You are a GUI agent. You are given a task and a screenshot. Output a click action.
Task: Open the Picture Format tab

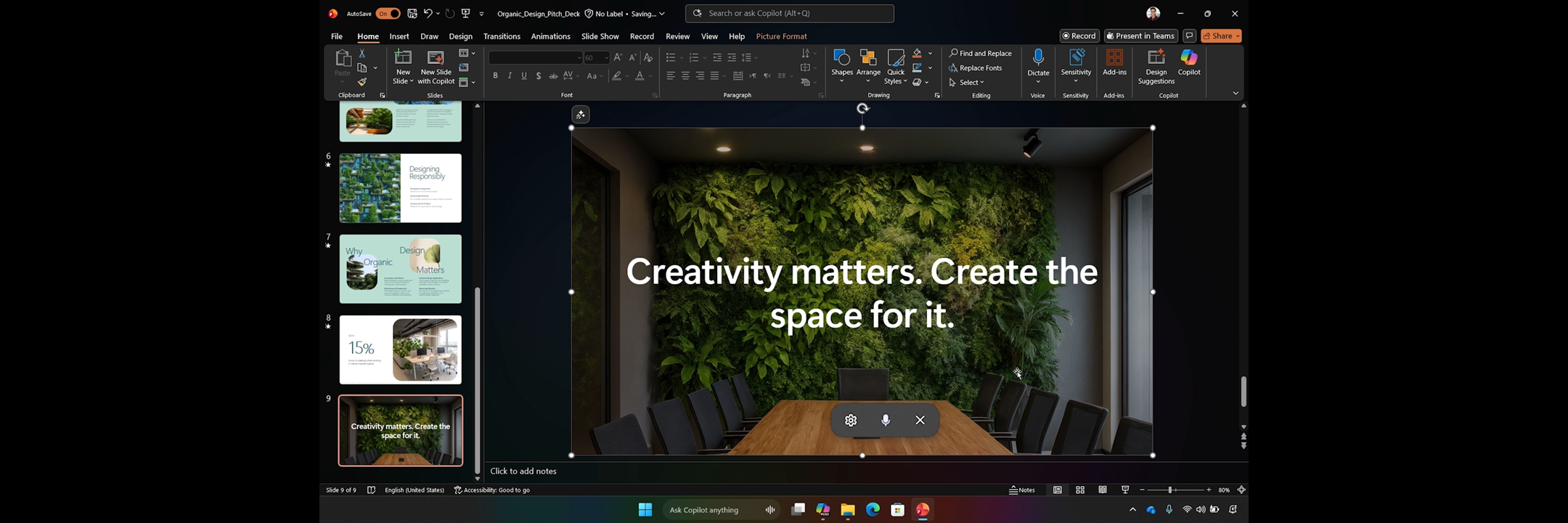click(781, 36)
